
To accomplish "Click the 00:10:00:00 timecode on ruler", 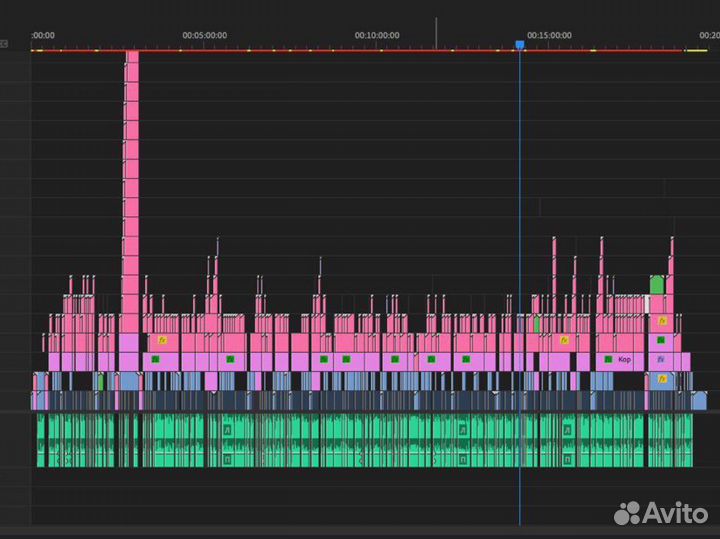I will point(377,35).
